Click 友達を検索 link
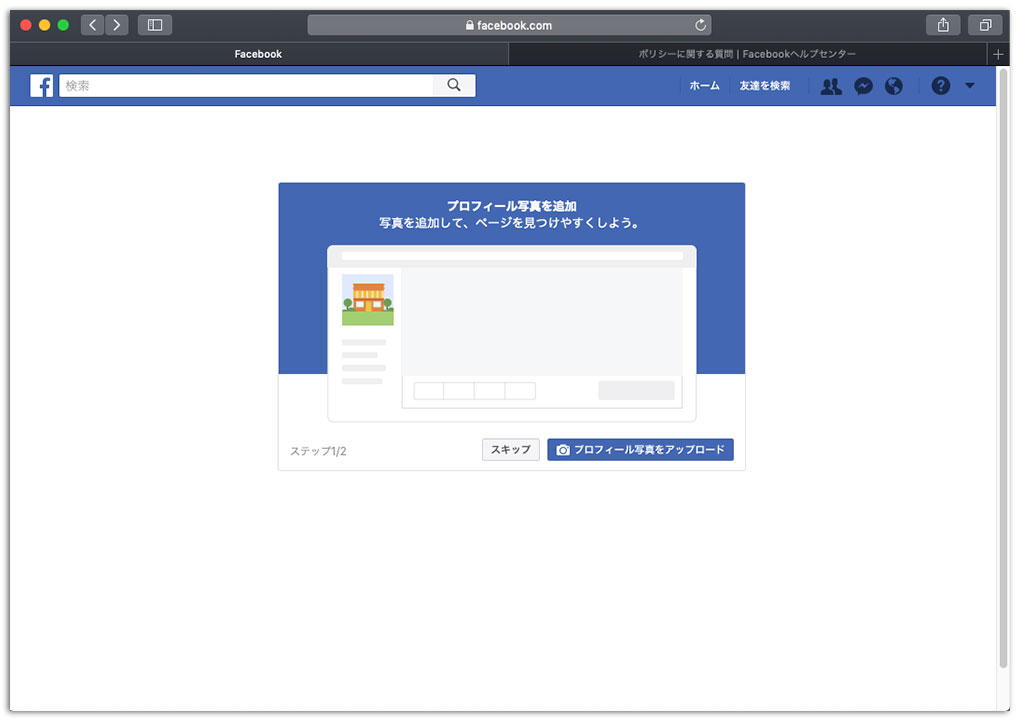The width and height of the screenshot is (1020, 721). pyautogui.click(x=765, y=86)
